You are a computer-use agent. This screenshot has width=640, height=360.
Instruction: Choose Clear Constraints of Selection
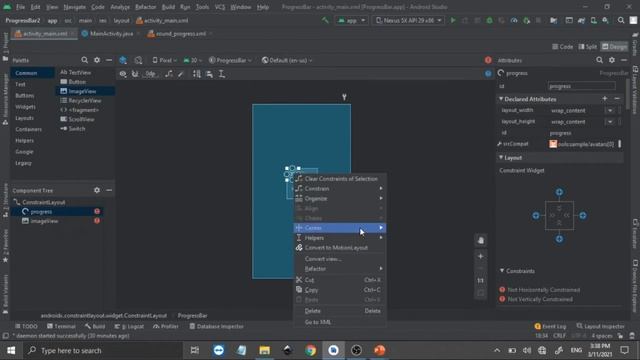(x=340, y=179)
